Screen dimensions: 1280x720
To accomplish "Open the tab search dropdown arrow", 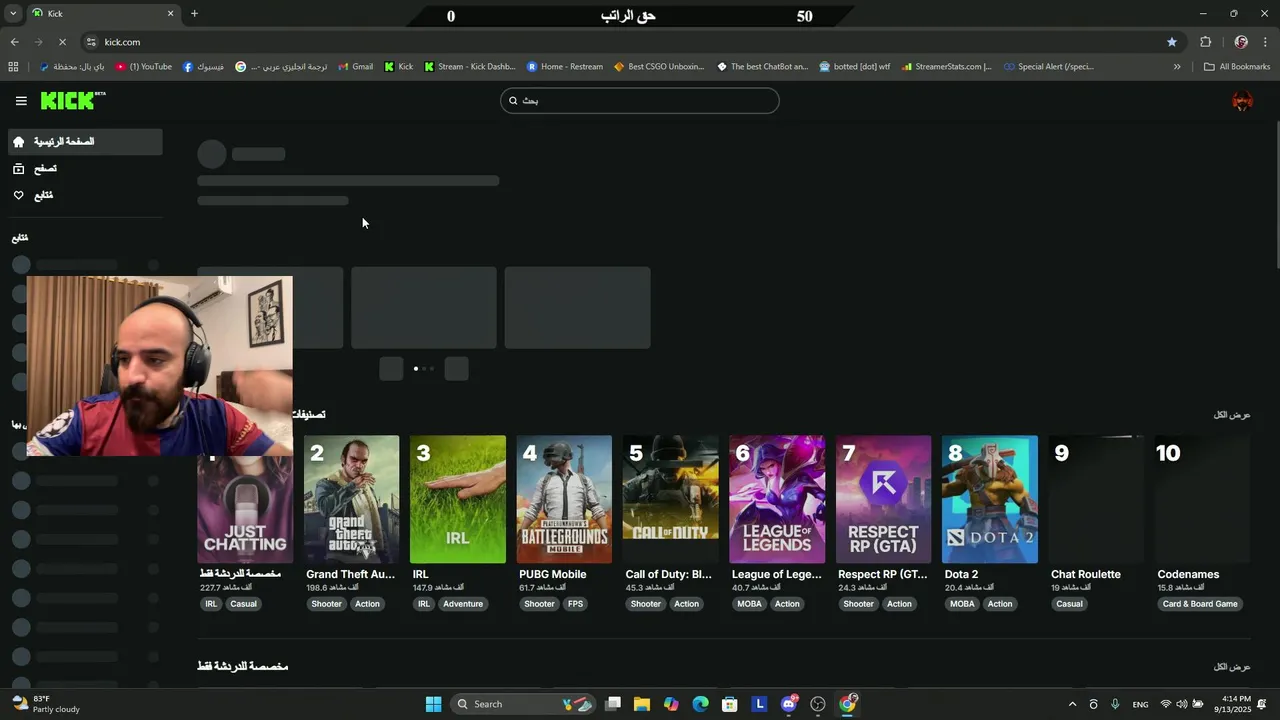I will [13, 14].
